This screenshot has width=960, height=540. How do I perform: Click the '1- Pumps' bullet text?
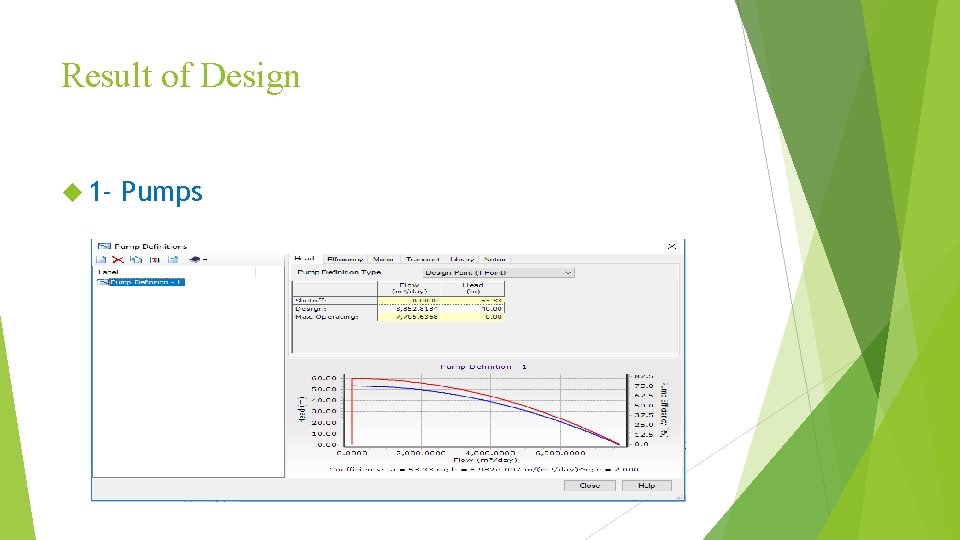click(x=146, y=192)
